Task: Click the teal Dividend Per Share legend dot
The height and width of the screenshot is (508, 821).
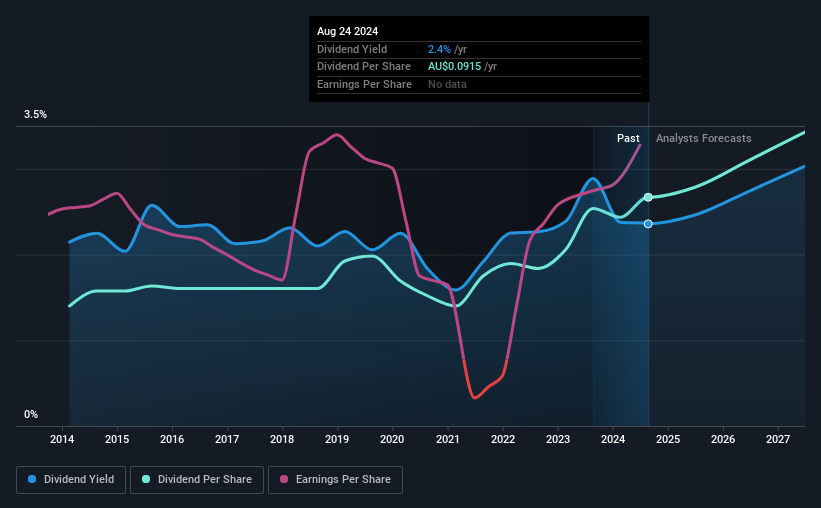Action: [146, 479]
